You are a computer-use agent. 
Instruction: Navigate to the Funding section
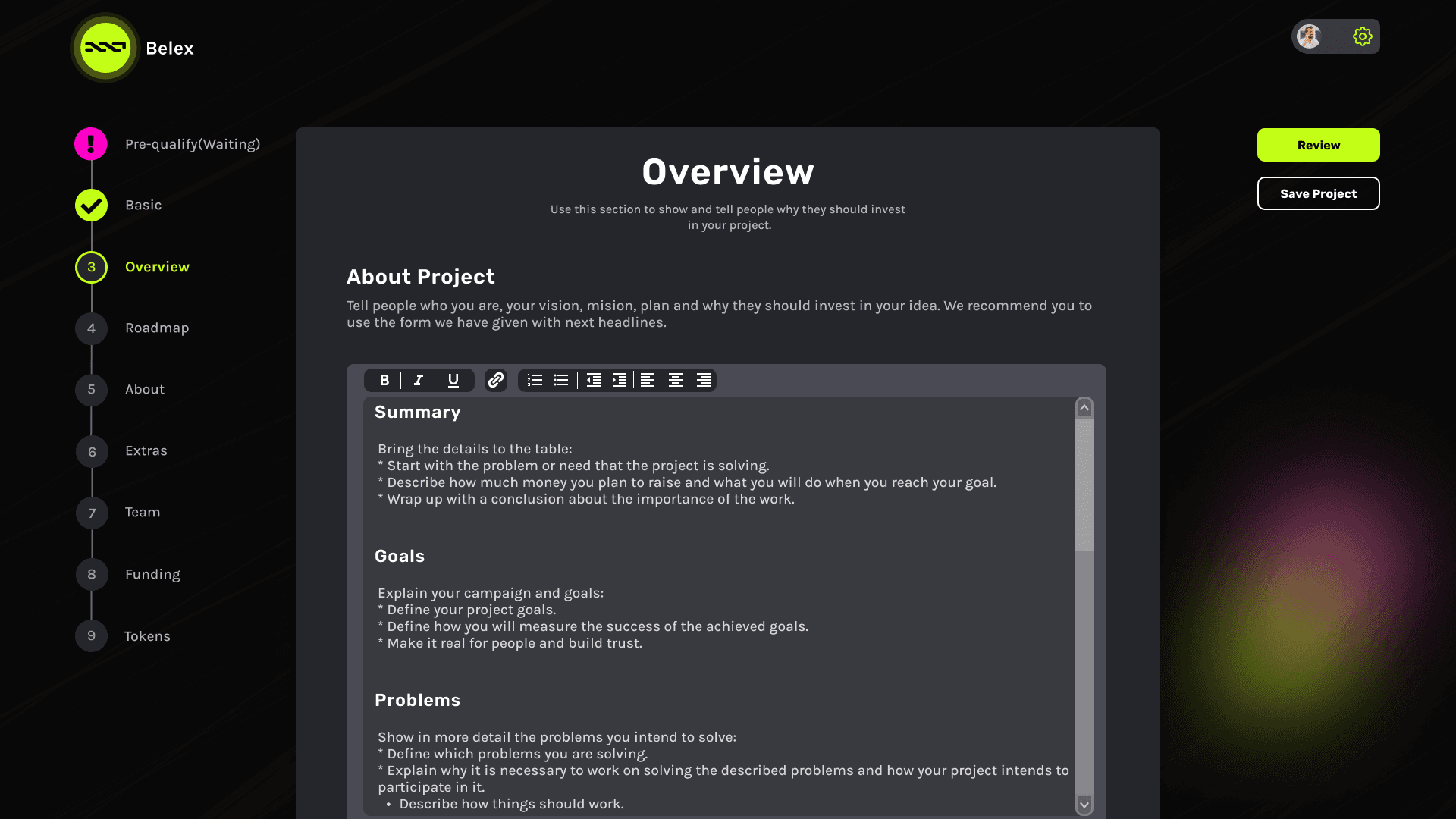click(x=152, y=573)
